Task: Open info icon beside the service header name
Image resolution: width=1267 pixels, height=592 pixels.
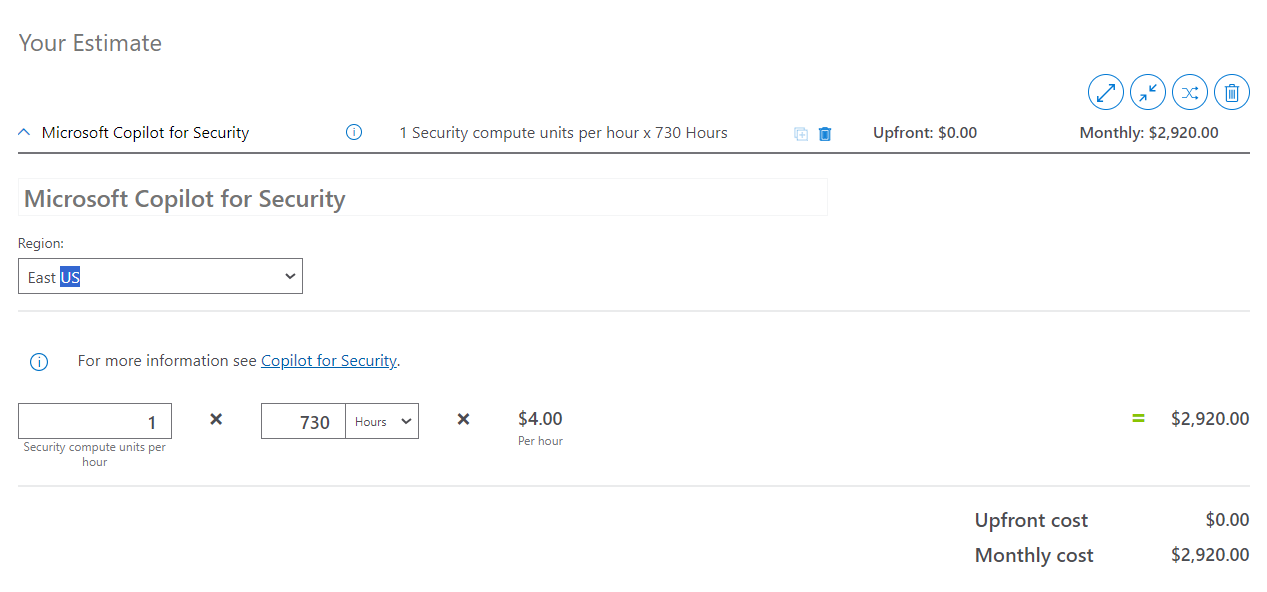Action: point(353,132)
